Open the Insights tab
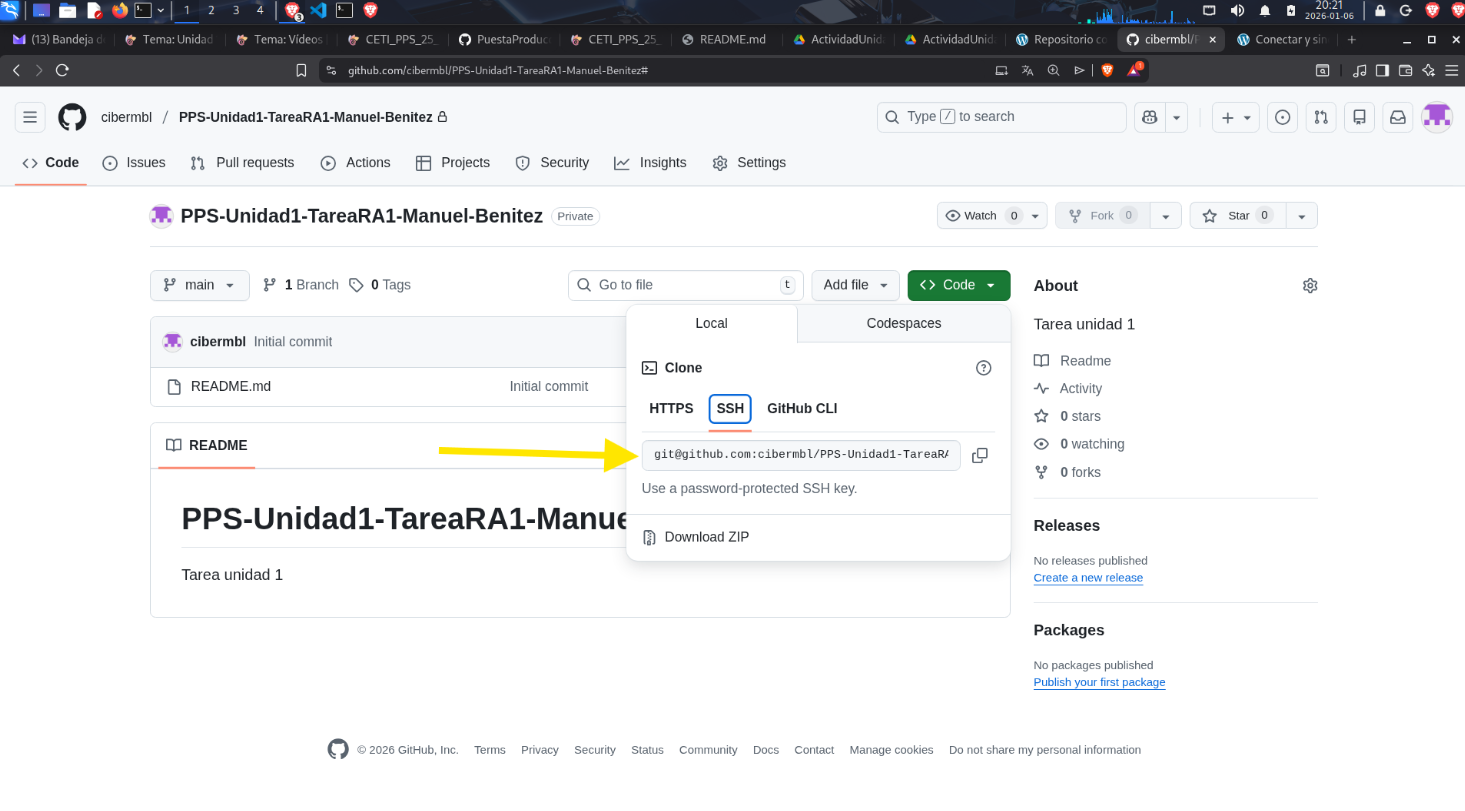This screenshot has width=1465, height=811. point(650,163)
